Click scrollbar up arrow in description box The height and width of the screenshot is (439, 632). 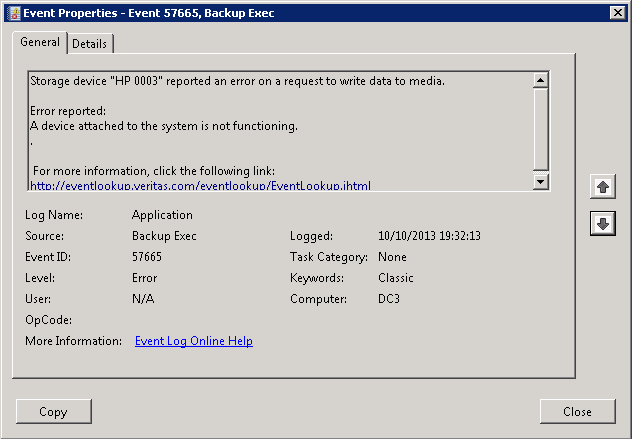click(540, 80)
